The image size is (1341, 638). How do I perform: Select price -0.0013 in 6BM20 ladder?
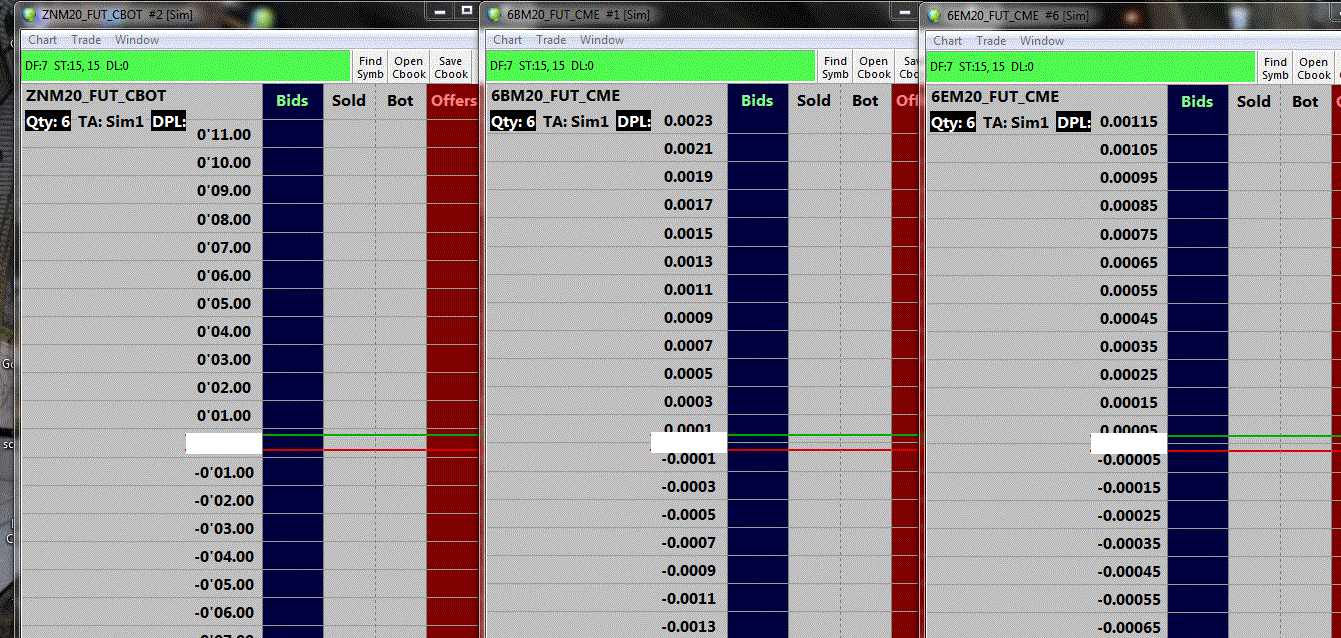pos(689,627)
